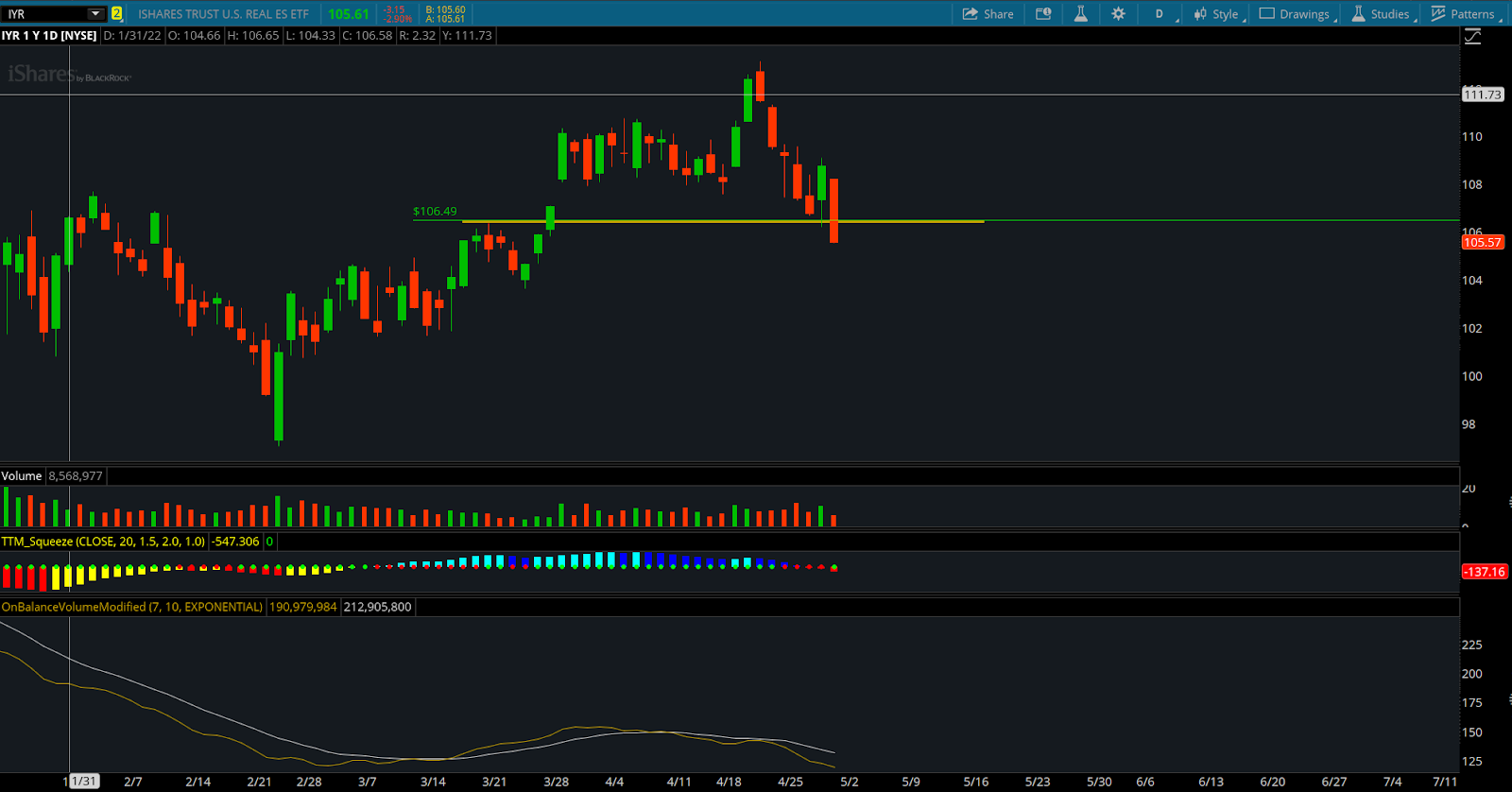Screen dimensions: 1512x792
Task: Click the OnBalanceVolumeModified study label
Action: [x=132, y=607]
